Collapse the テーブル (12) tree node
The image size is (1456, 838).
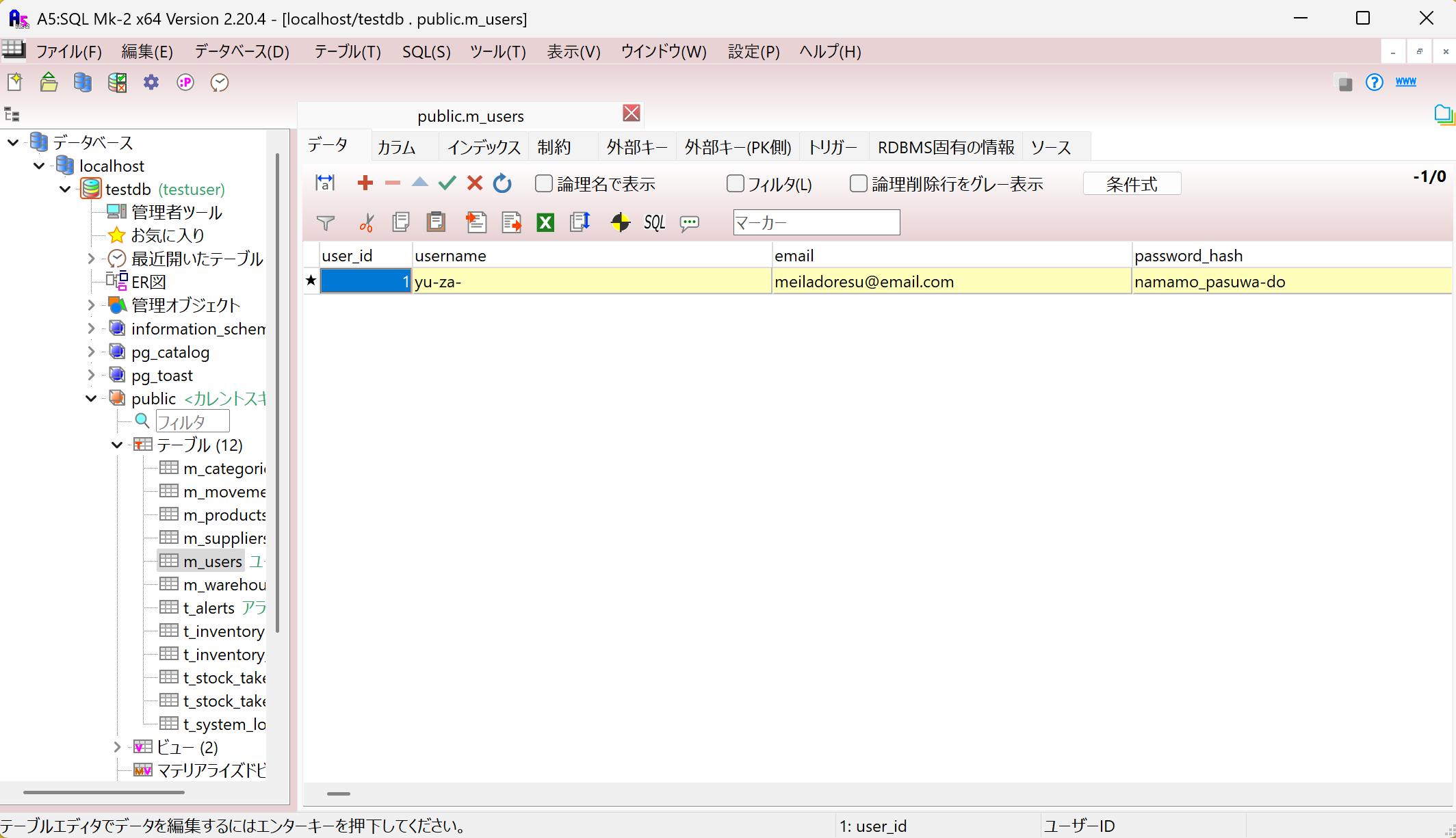pyautogui.click(x=117, y=445)
